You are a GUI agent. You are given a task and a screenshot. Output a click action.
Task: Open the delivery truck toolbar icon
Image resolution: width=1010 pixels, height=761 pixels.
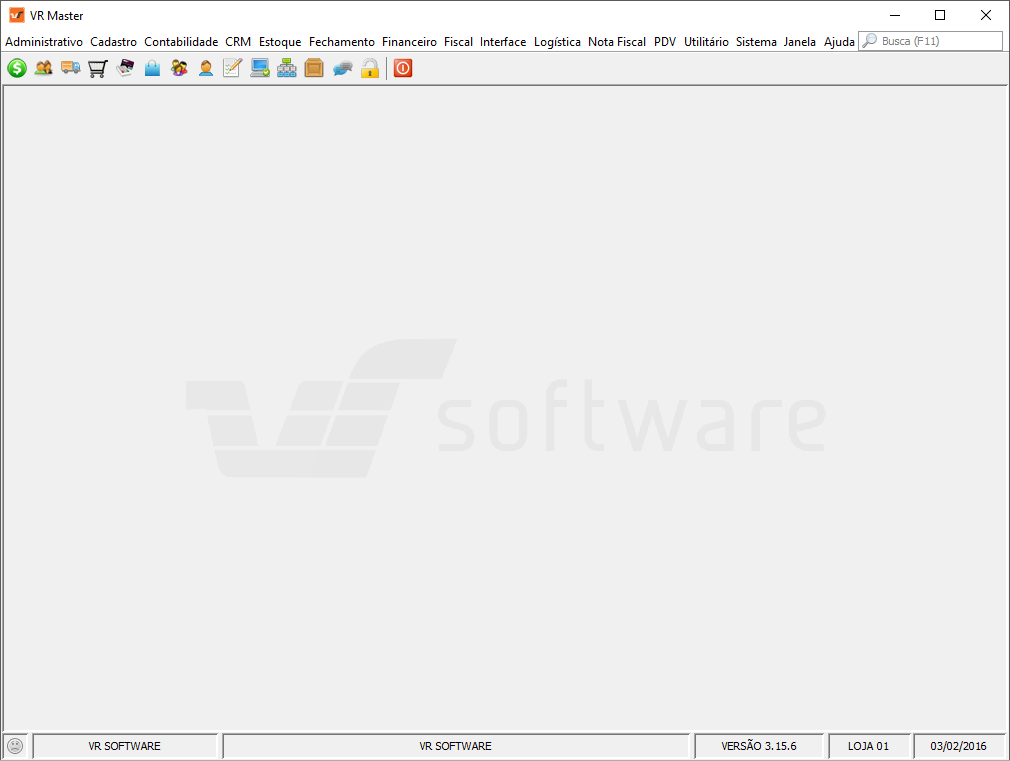point(71,68)
